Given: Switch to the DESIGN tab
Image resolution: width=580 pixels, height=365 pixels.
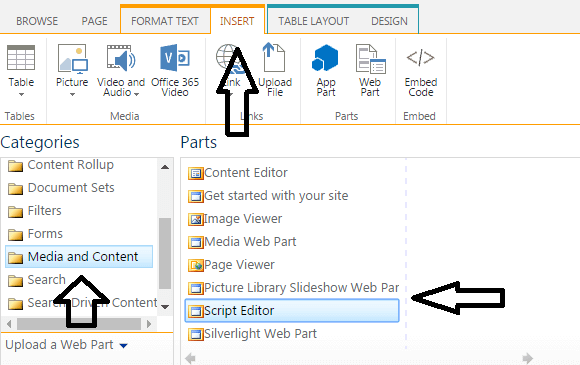Looking at the screenshot, I should coord(389,21).
